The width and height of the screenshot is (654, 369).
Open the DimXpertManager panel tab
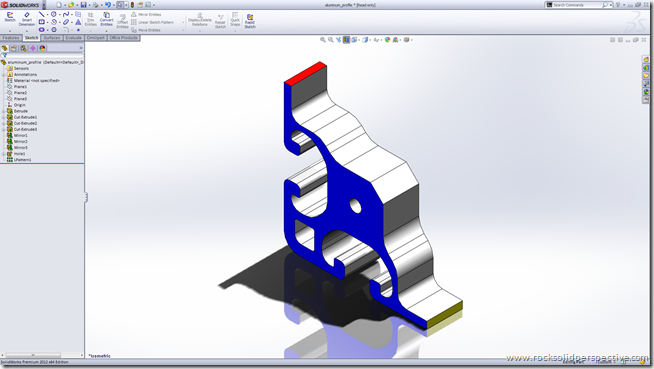point(33,48)
